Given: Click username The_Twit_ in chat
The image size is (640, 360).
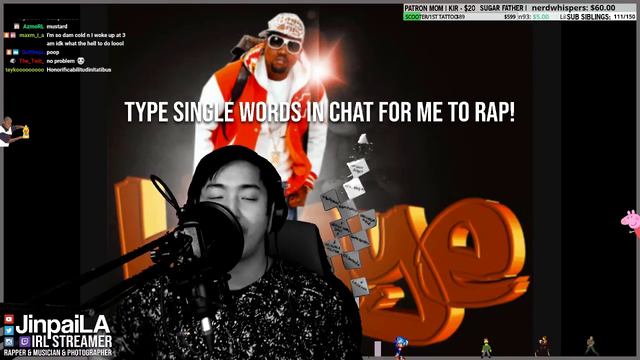Looking at the screenshot, I should point(31,61).
